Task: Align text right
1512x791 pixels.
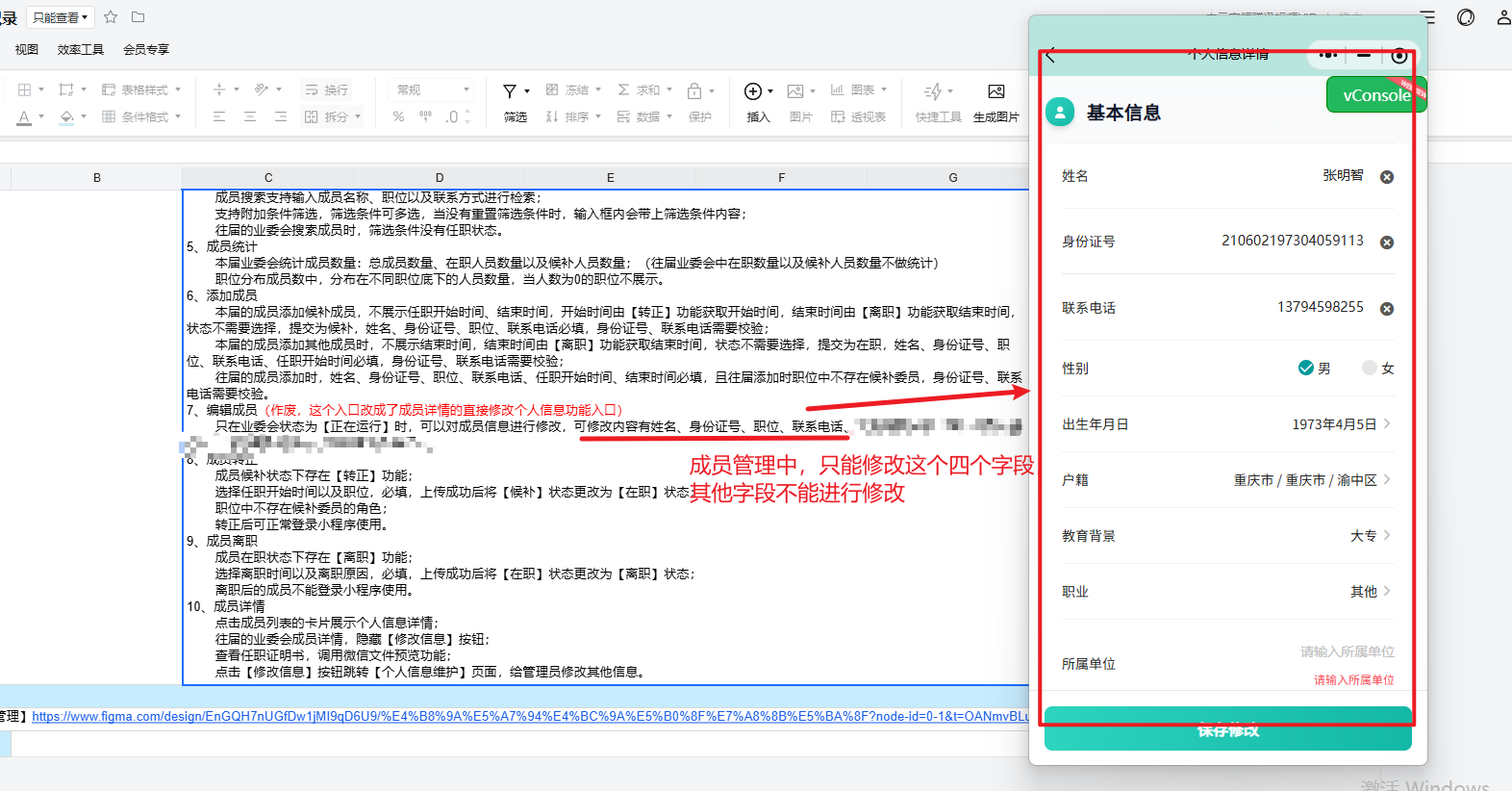Action: (281, 116)
